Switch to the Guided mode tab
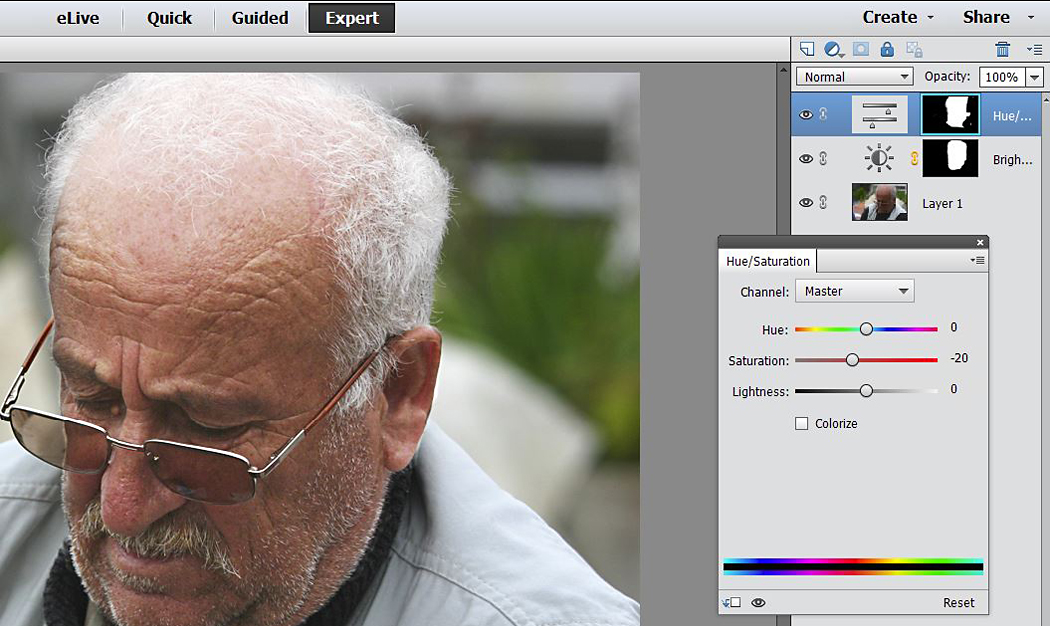 pos(260,18)
